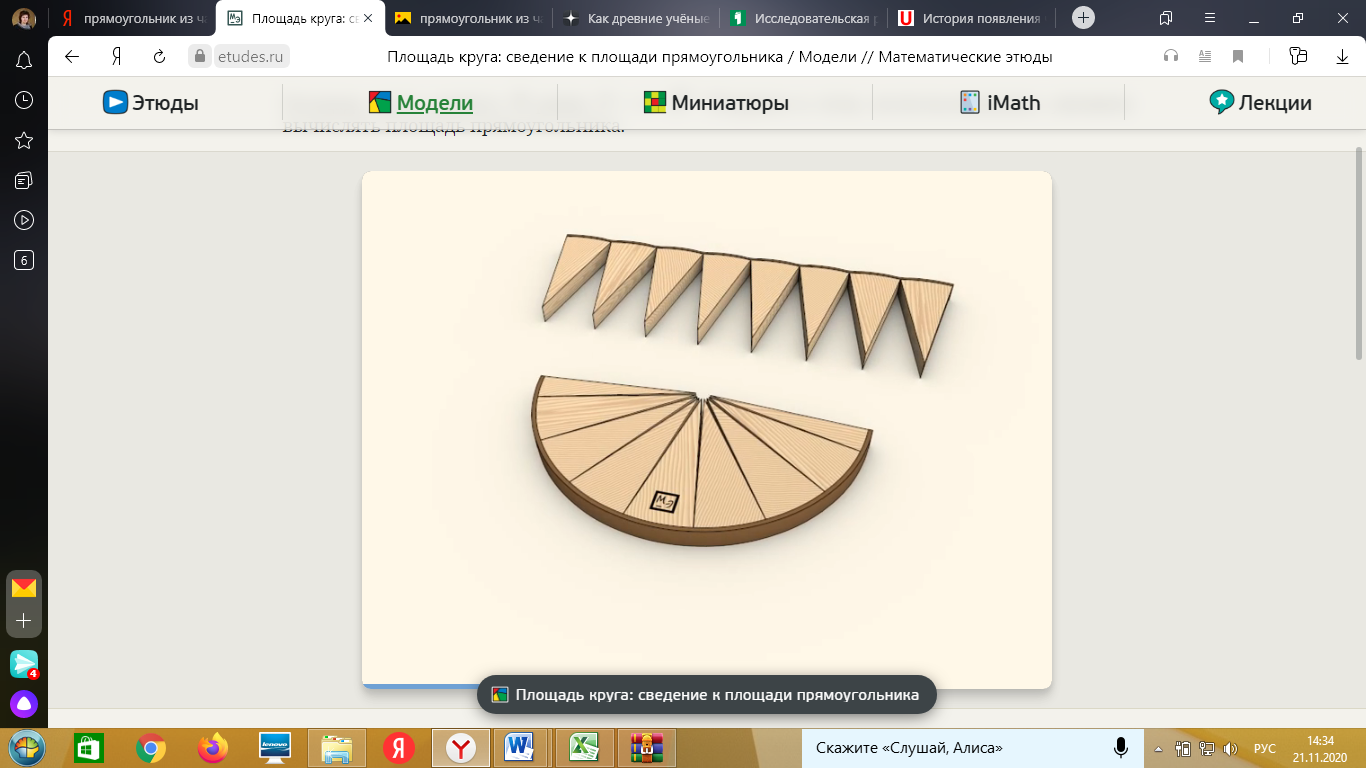Image resolution: width=1366 pixels, height=768 pixels.
Task: Open a new browser tab
Action: pyautogui.click(x=1083, y=18)
